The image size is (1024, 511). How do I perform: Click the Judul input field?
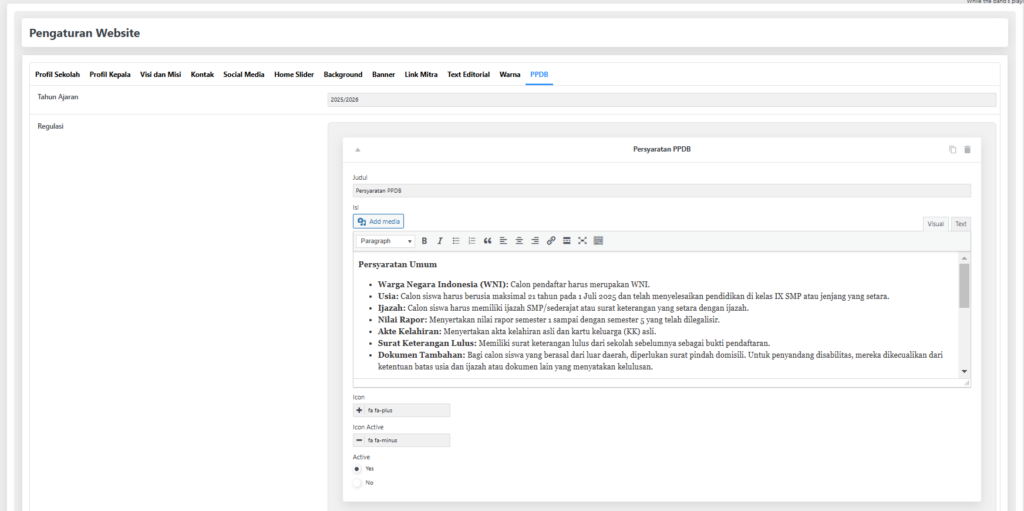coord(661,190)
